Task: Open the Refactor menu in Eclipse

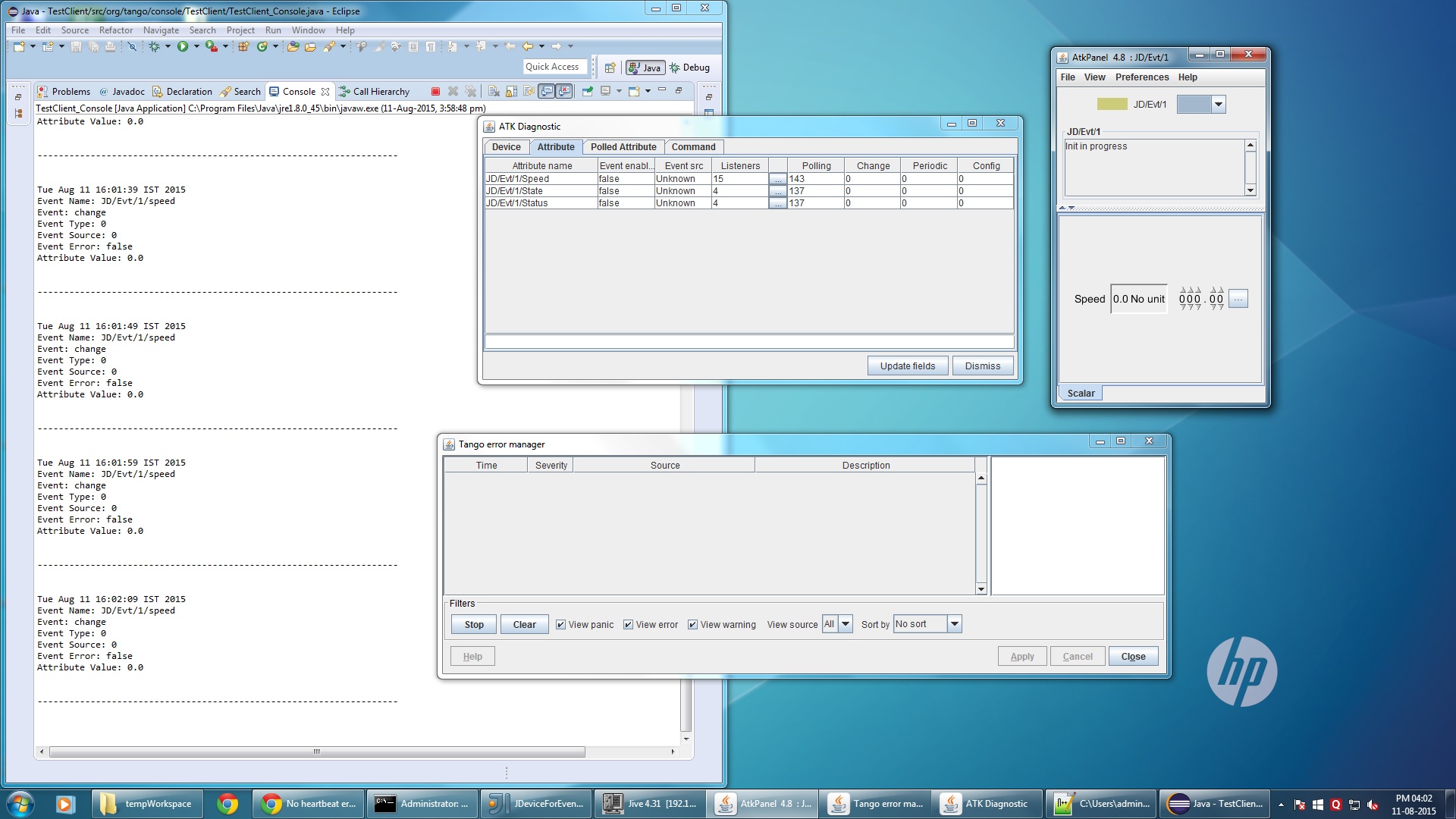Action: pyautogui.click(x=115, y=30)
